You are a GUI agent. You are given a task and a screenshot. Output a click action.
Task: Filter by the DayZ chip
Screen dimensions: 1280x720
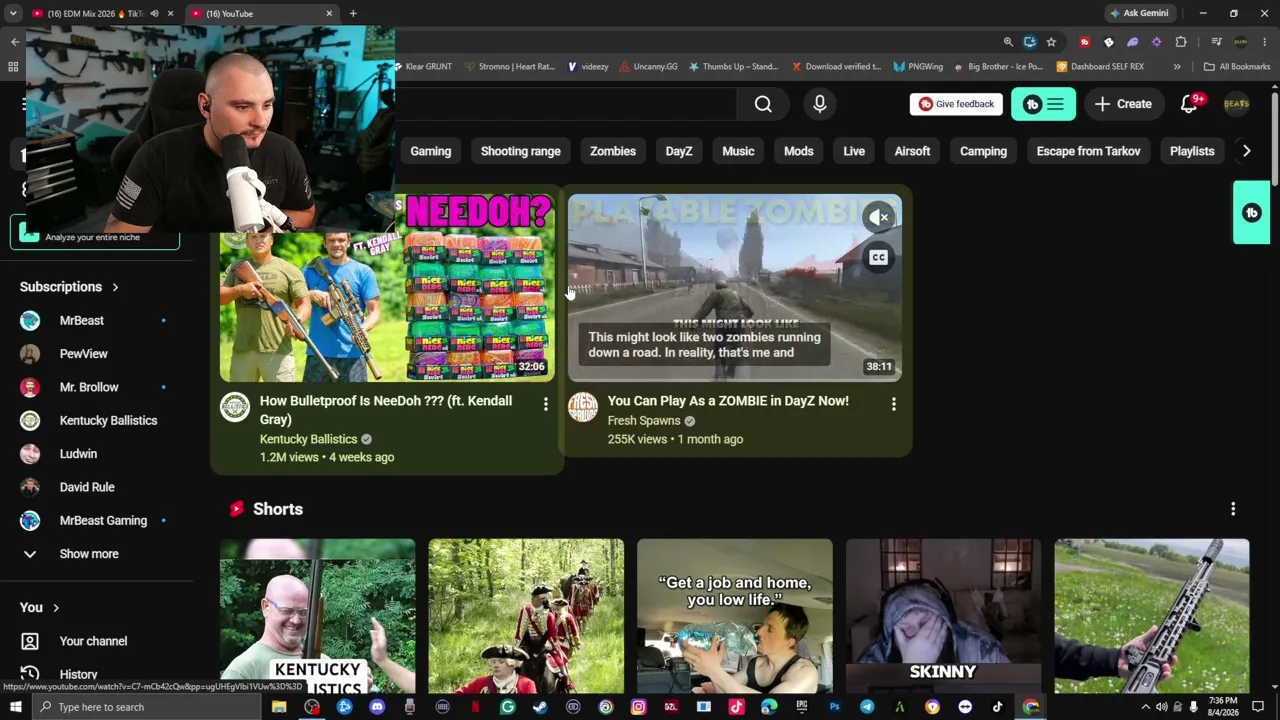[679, 151]
